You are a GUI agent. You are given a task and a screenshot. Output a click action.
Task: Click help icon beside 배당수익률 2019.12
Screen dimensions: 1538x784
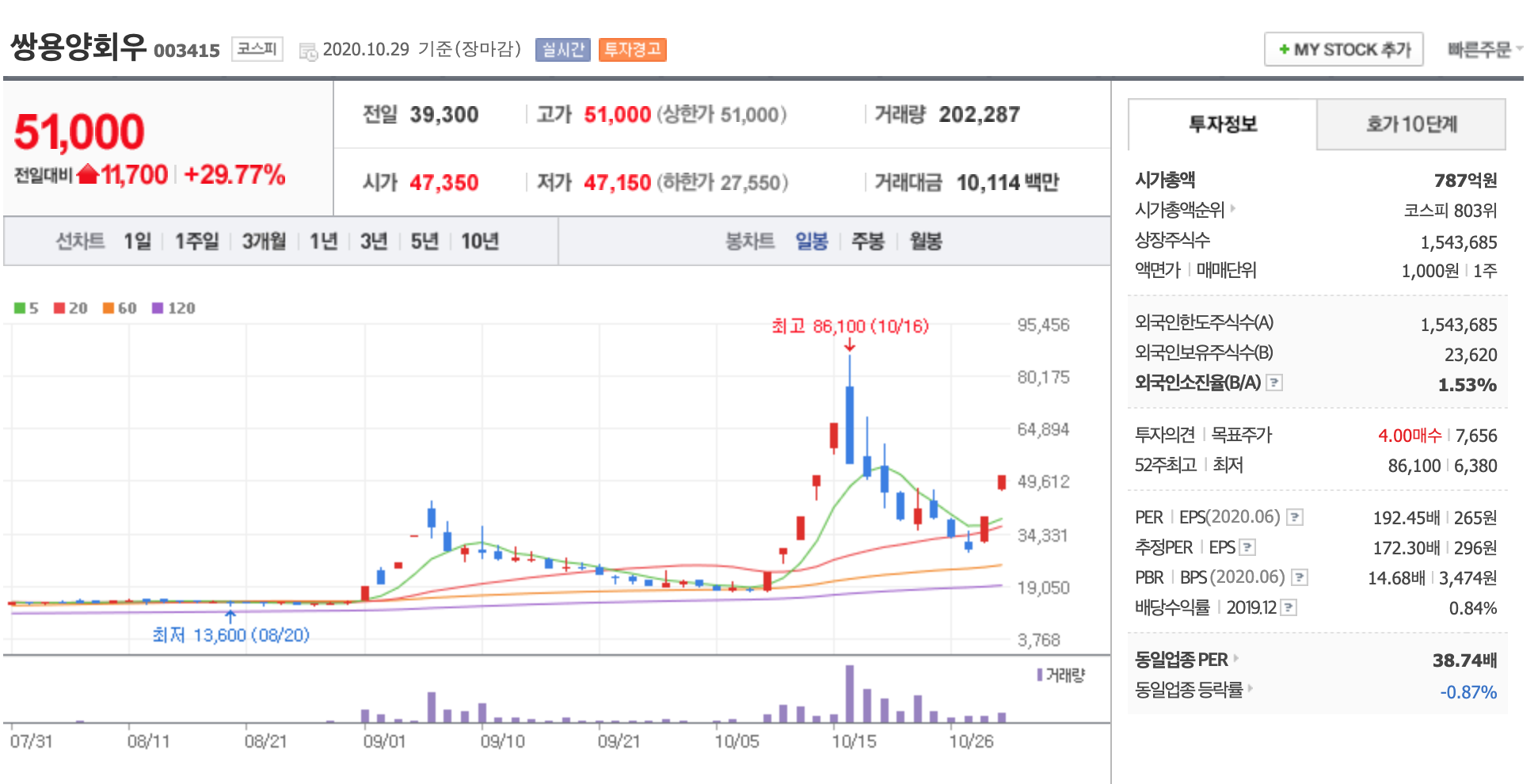pos(1289,607)
